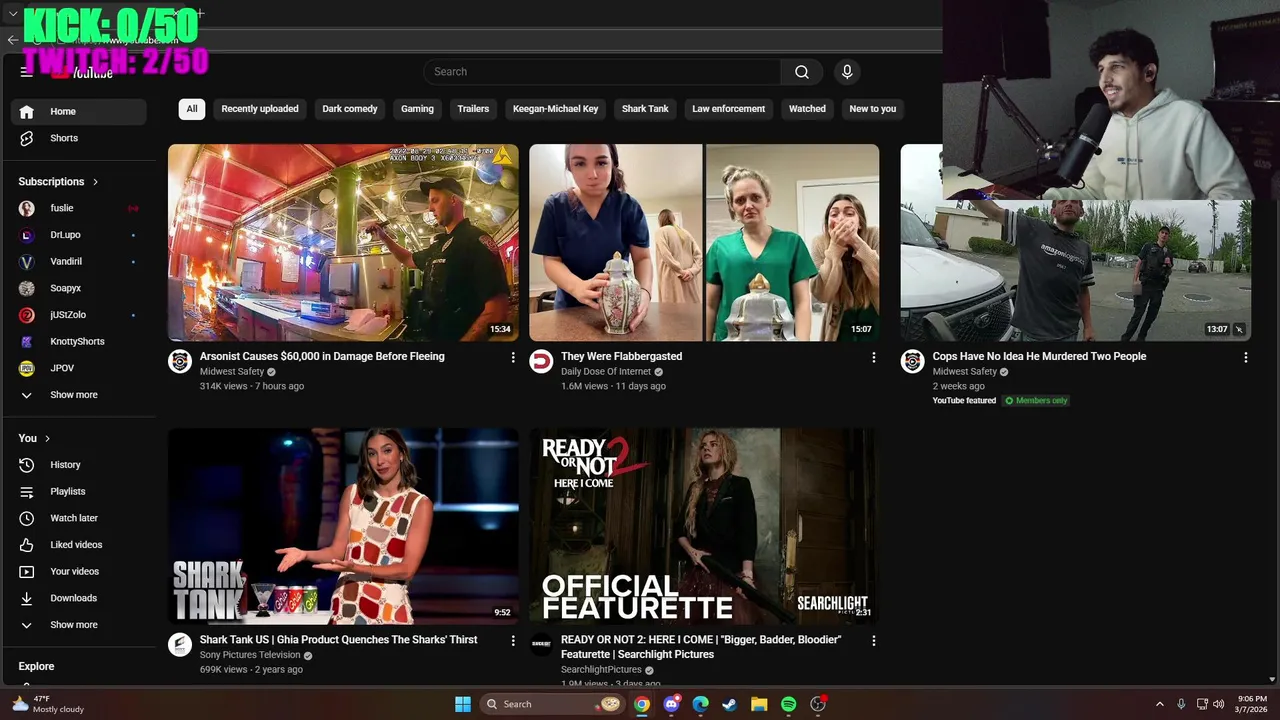
Task: Open Playlists icon in sidebar
Action: click(27, 492)
